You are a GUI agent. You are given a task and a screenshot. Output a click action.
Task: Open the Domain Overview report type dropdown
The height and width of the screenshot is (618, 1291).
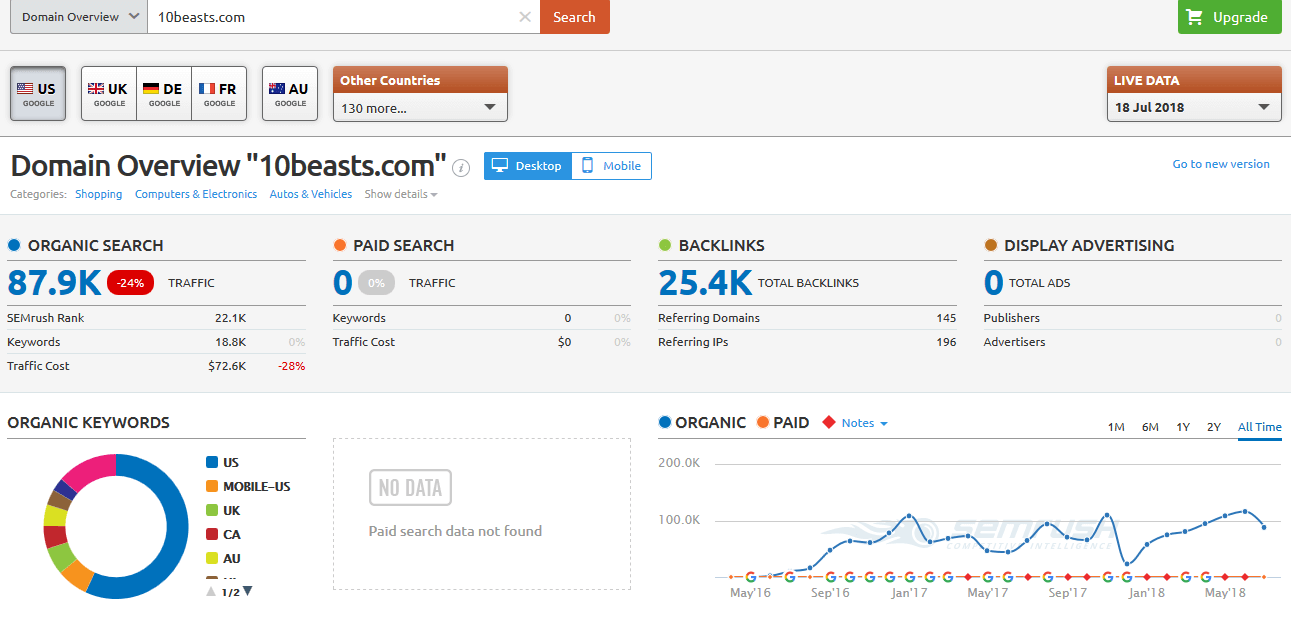tap(79, 17)
